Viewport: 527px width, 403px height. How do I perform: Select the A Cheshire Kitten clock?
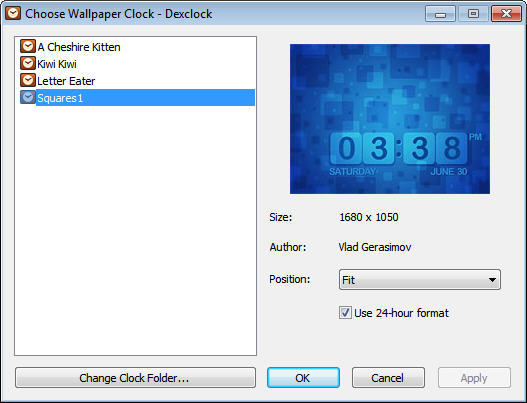coord(79,47)
